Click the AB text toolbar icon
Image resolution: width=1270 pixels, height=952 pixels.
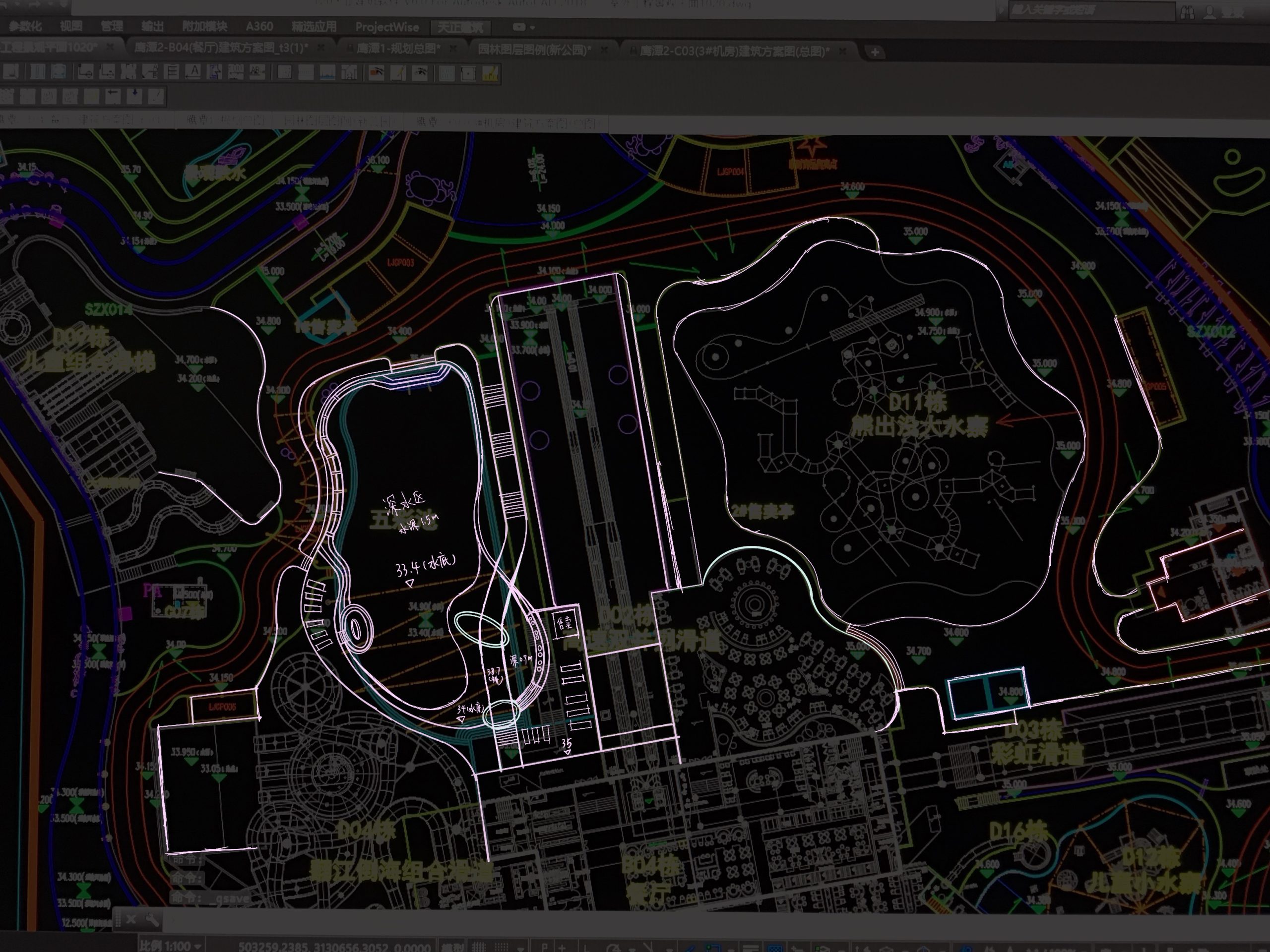256,72
